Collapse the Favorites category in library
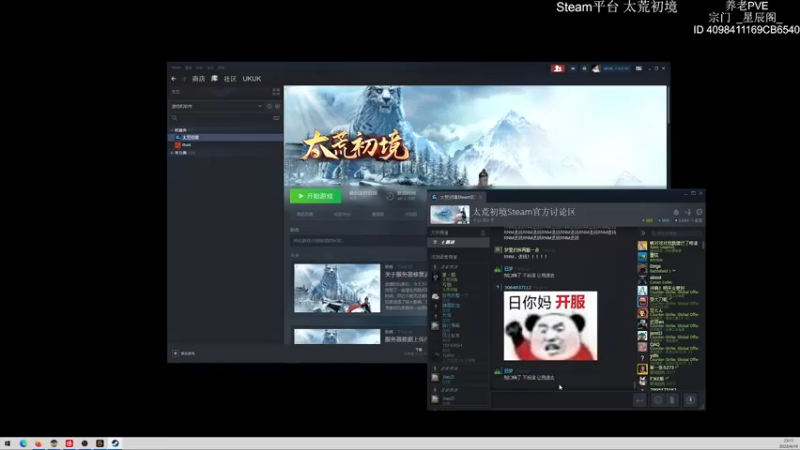 pyautogui.click(x=172, y=131)
